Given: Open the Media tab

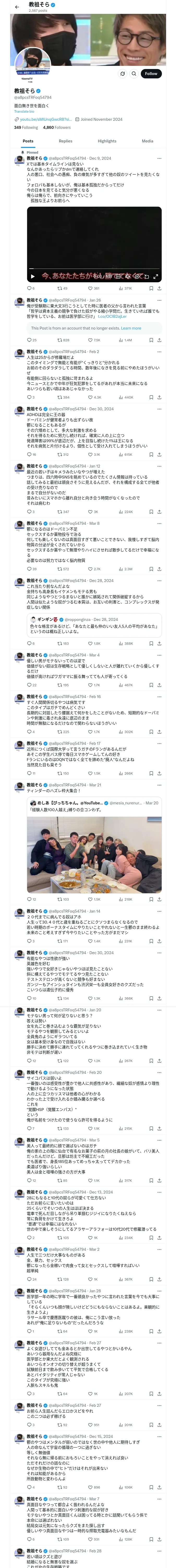Looking at the screenshot, I should tap(148, 141).
